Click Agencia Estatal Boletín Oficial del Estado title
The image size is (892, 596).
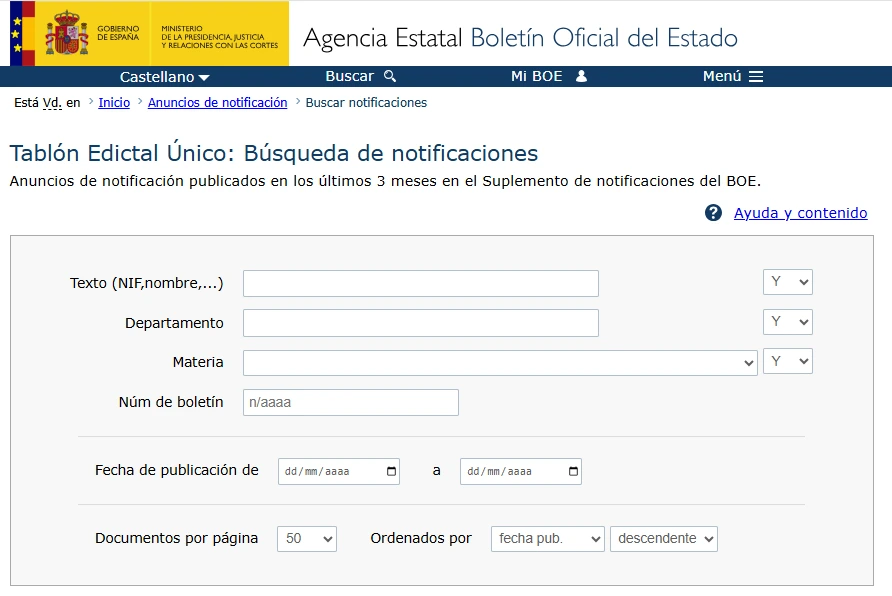(x=520, y=38)
